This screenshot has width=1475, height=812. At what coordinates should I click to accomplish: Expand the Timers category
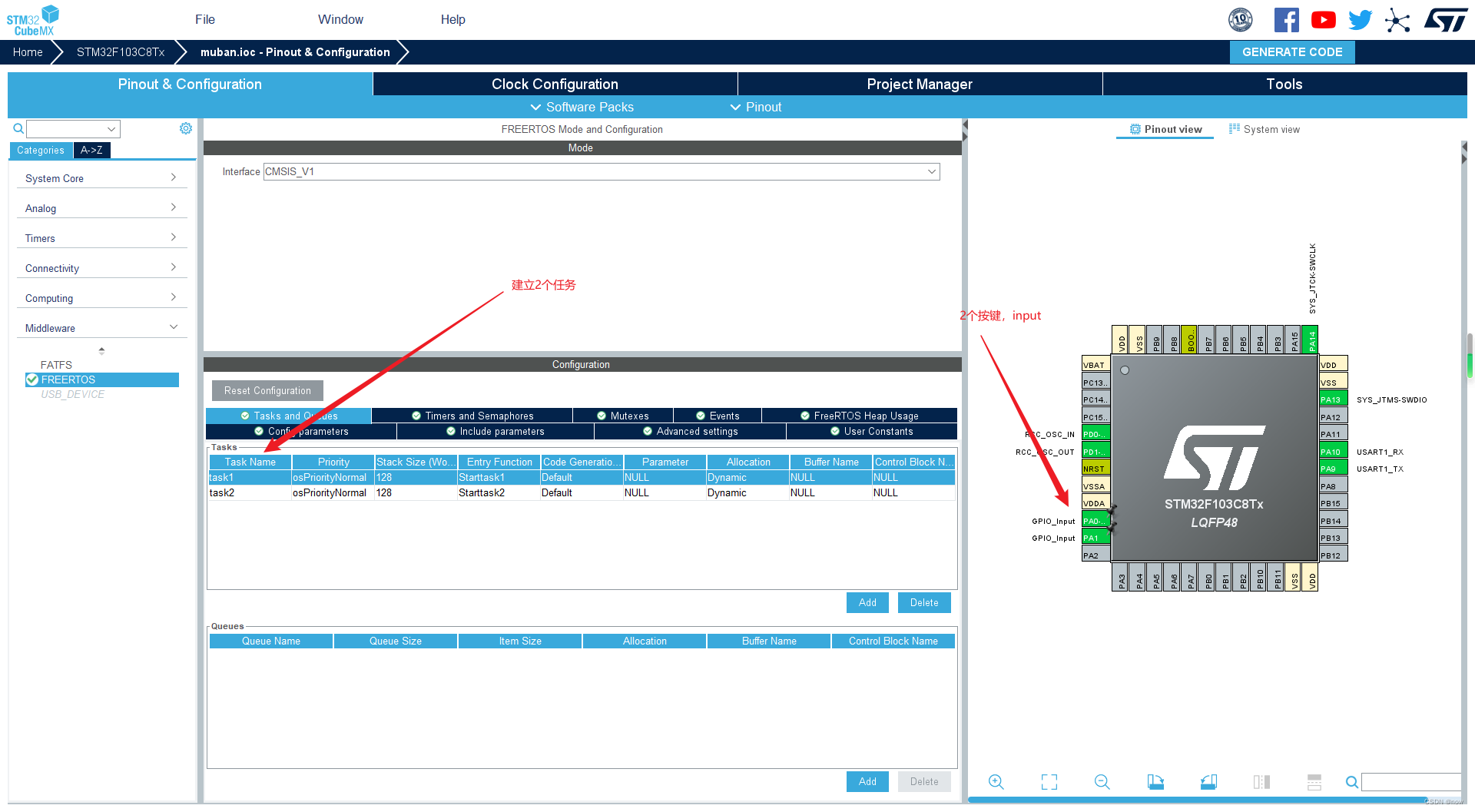[x=101, y=238]
